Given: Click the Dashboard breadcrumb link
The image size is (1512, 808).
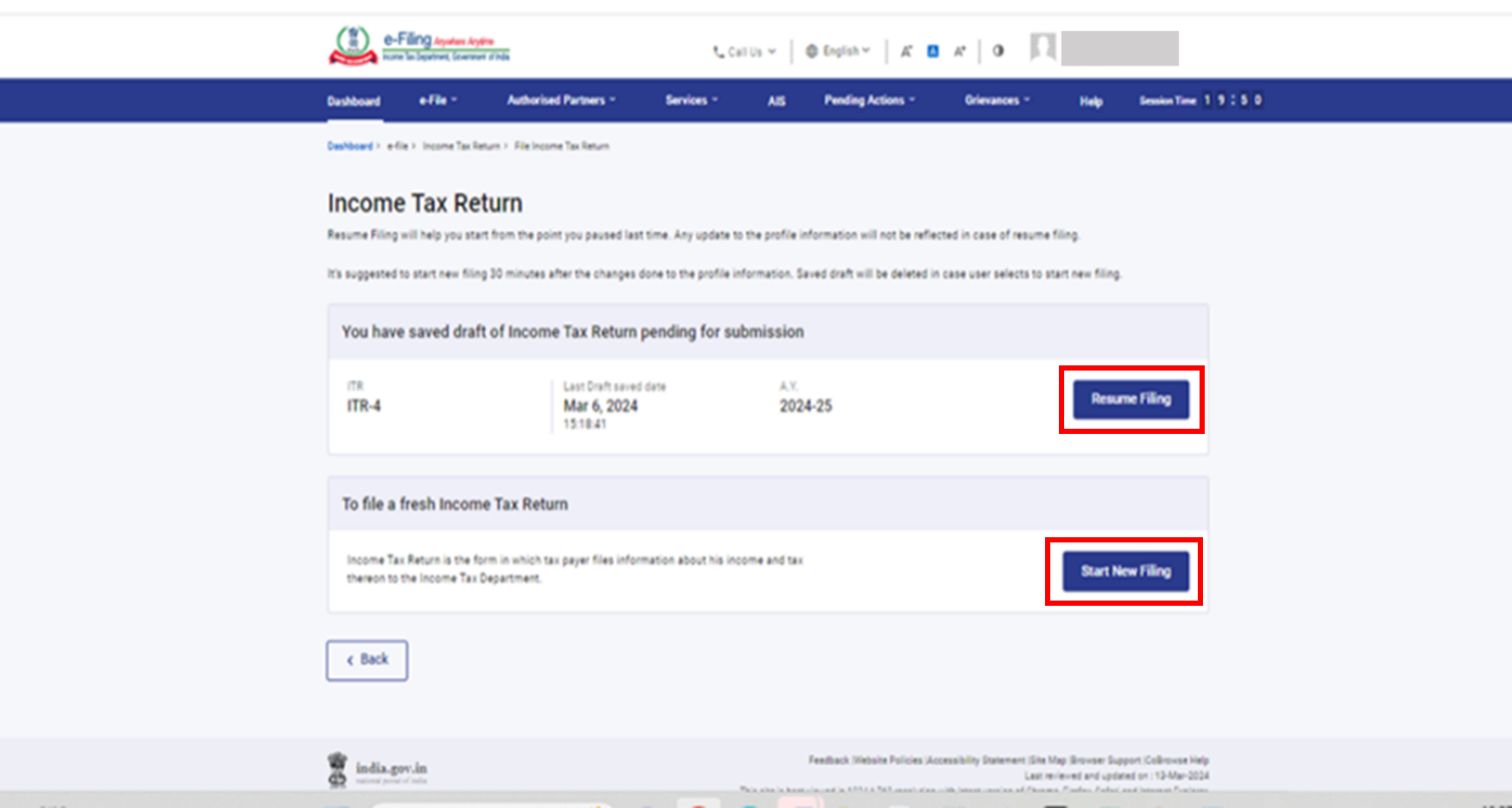Looking at the screenshot, I should coord(349,146).
